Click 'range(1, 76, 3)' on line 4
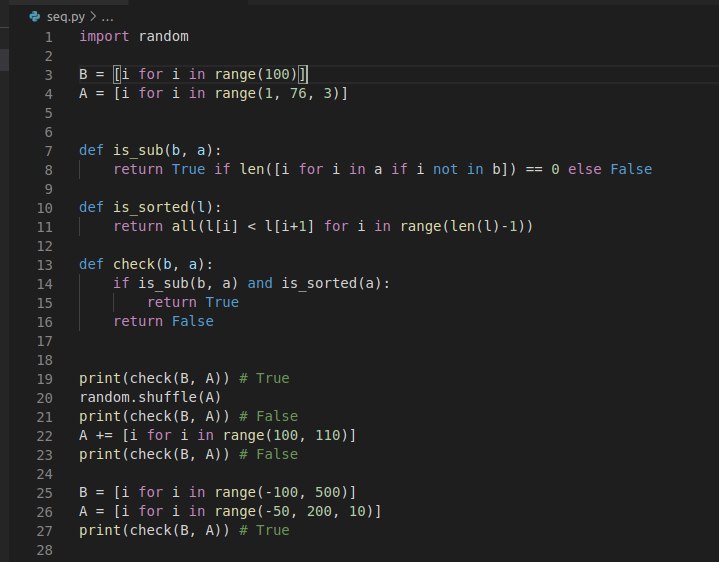The image size is (719, 562). (x=277, y=94)
